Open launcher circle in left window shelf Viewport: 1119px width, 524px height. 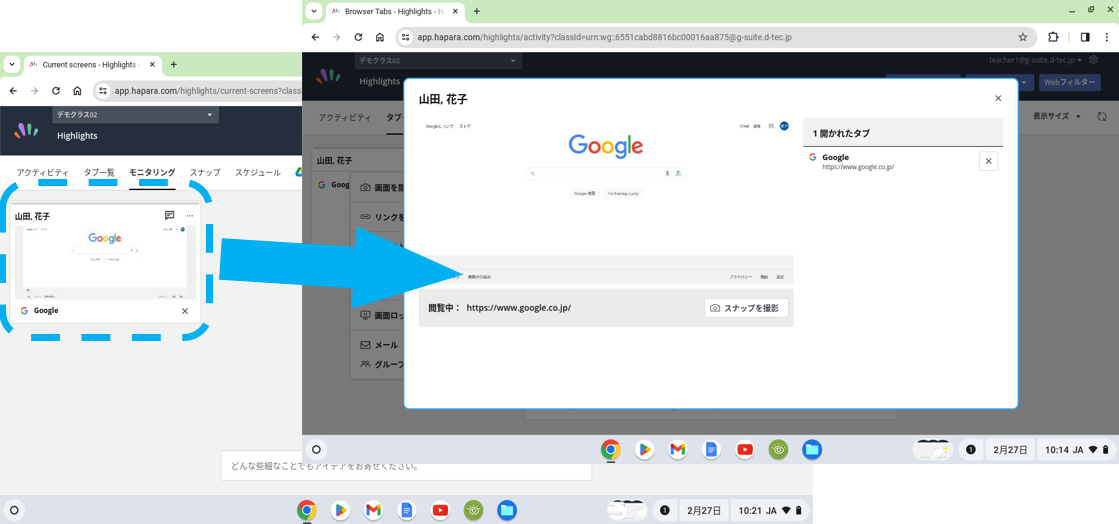point(14,510)
